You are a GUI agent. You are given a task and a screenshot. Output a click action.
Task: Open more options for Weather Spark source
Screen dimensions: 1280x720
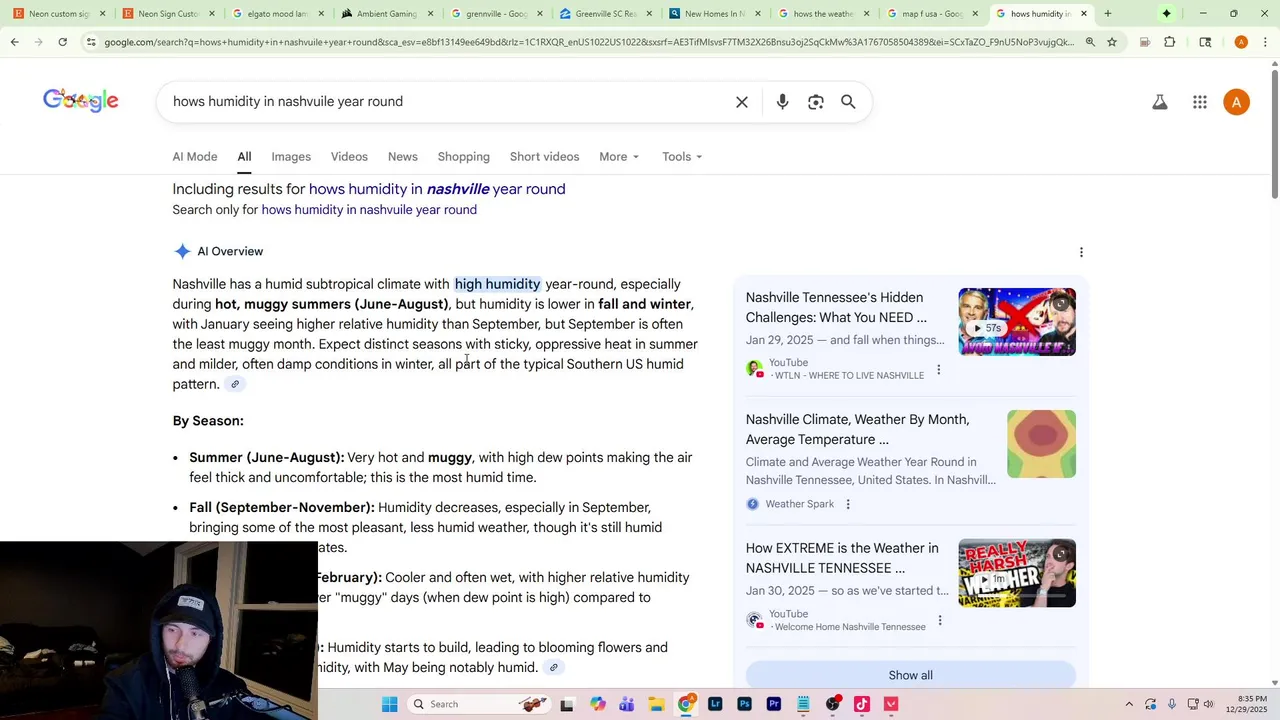point(848,504)
